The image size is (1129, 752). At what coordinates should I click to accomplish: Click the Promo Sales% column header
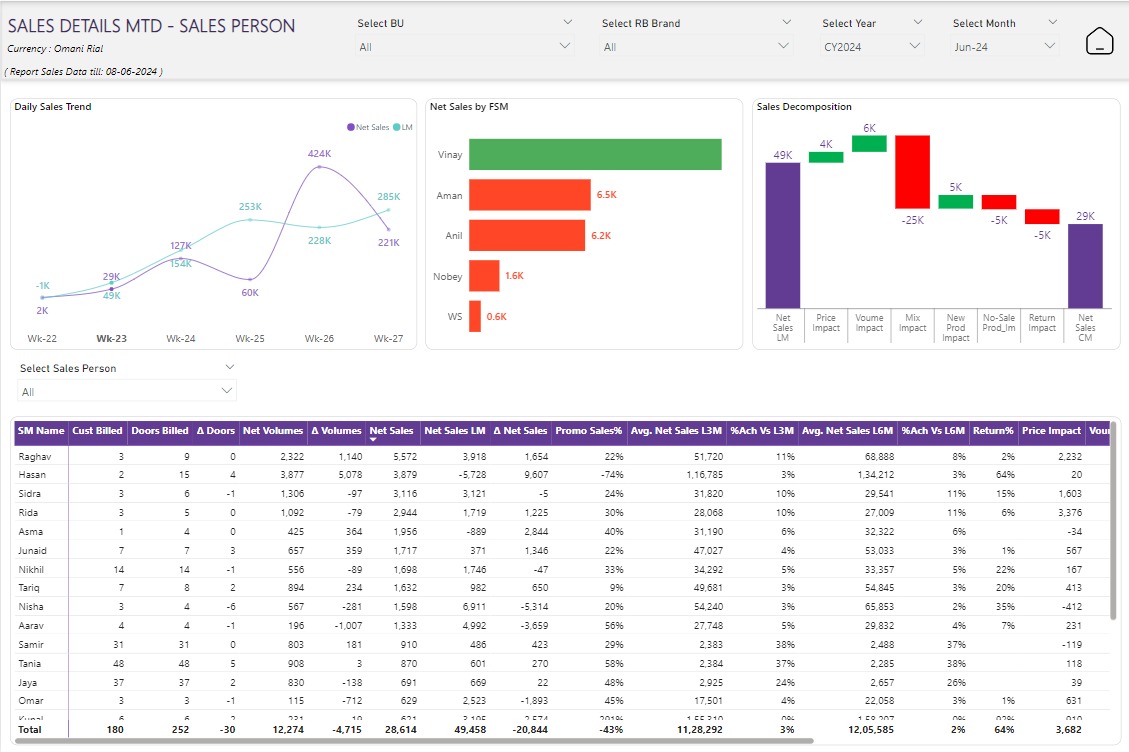click(x=587, y=431)
